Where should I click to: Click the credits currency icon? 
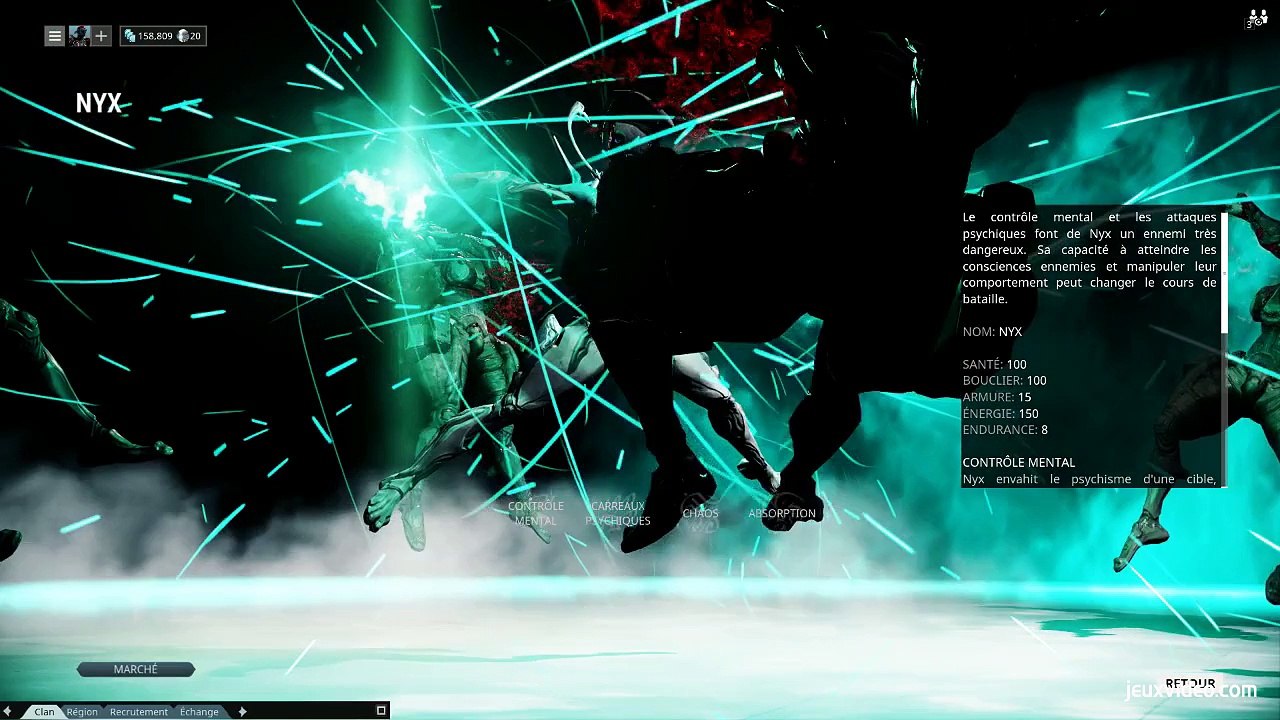click(x=130, y=36)
